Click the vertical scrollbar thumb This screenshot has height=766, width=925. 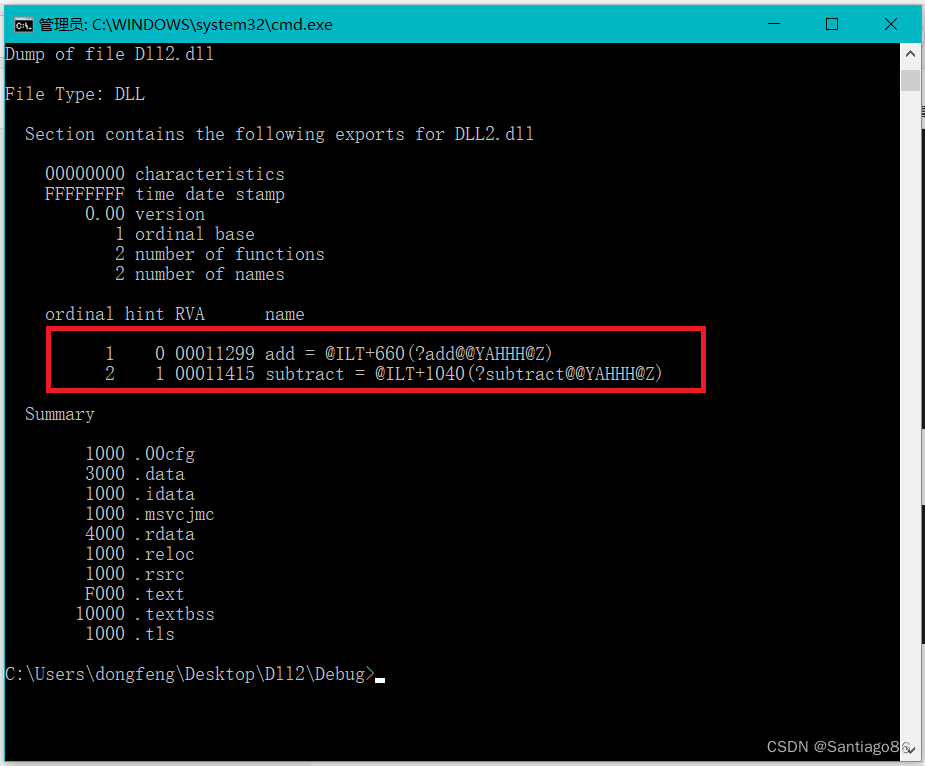pyautogui.click(x=910, y=80)
